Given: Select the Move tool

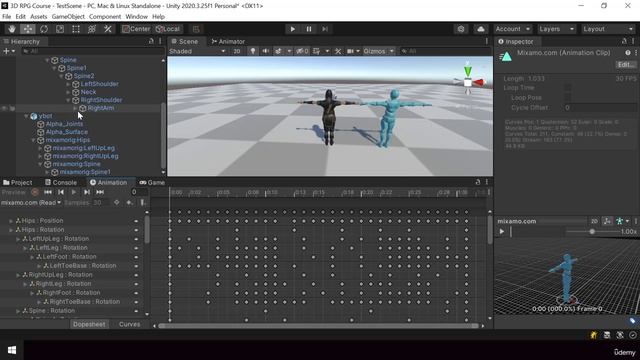Looking at the screenshot, I should point(28,29).
